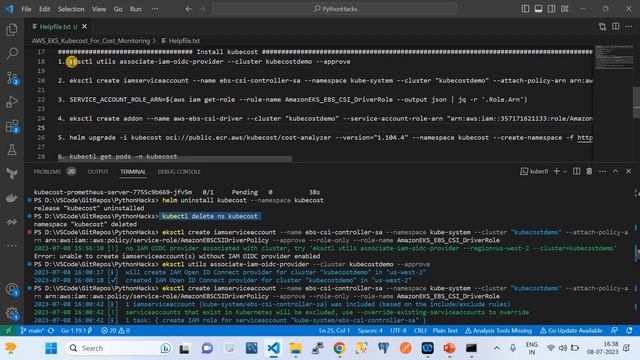Open the Accounts menu icon
Screen dimensions: 640x360
12,289
